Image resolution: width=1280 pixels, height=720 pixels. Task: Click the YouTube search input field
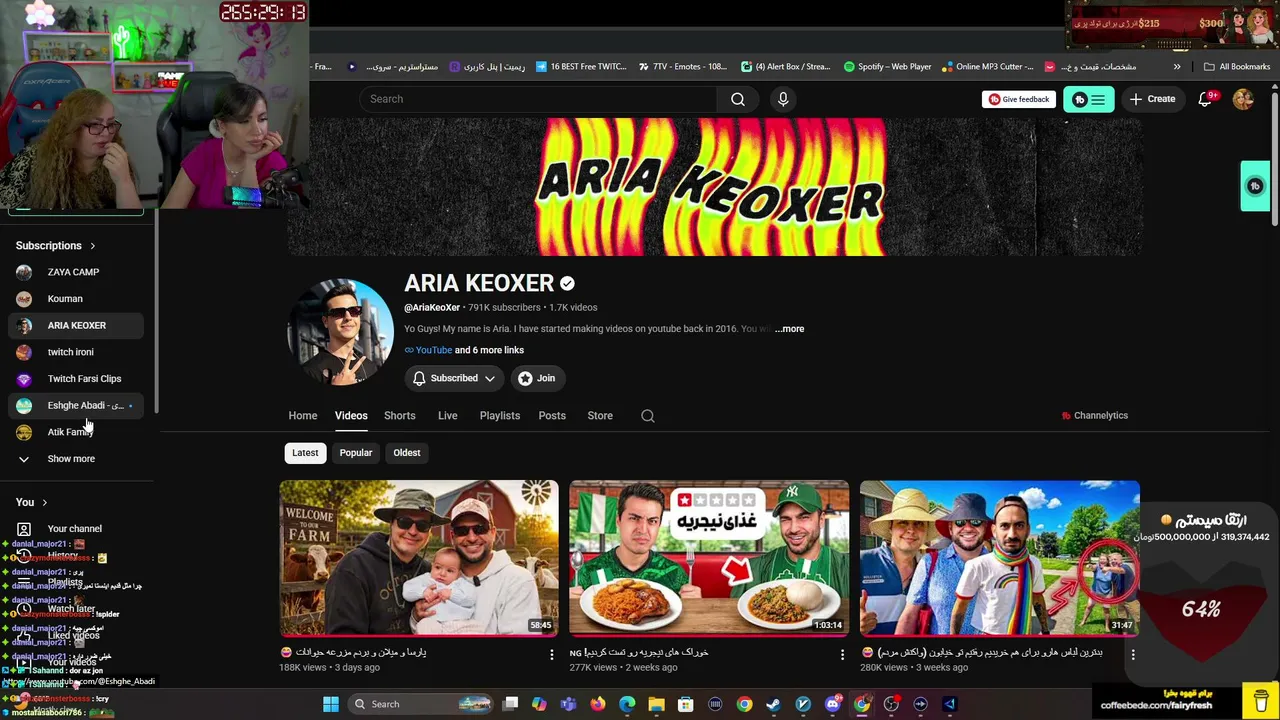coord(538,99)
